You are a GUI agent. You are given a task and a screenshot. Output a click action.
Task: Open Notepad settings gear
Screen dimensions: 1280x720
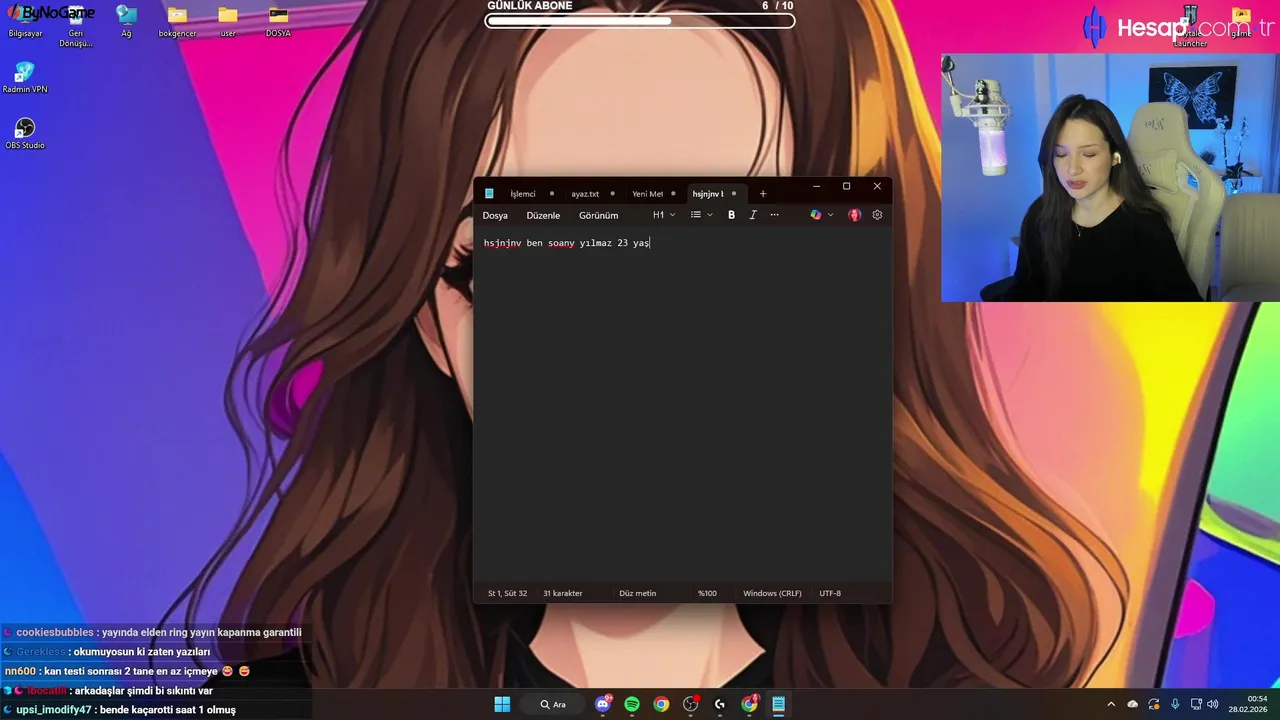coord(877,215)
